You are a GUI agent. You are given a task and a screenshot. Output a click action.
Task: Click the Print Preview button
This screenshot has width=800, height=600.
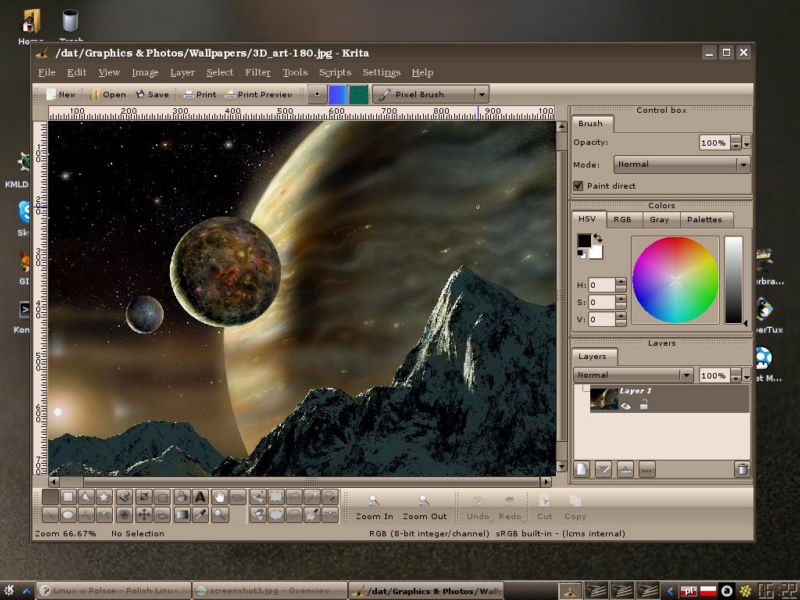[259, 94]
